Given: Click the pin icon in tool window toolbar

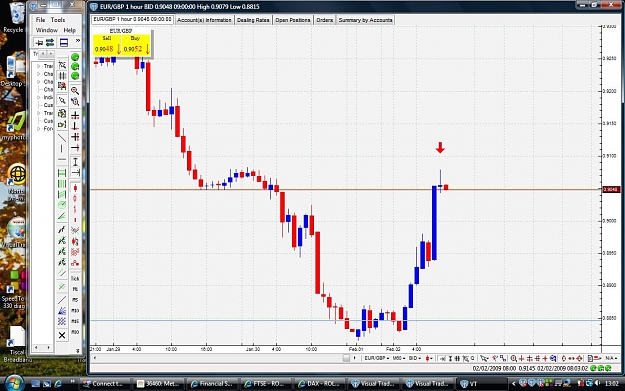Looking at the screenshot, I should (x=39, y=43).
